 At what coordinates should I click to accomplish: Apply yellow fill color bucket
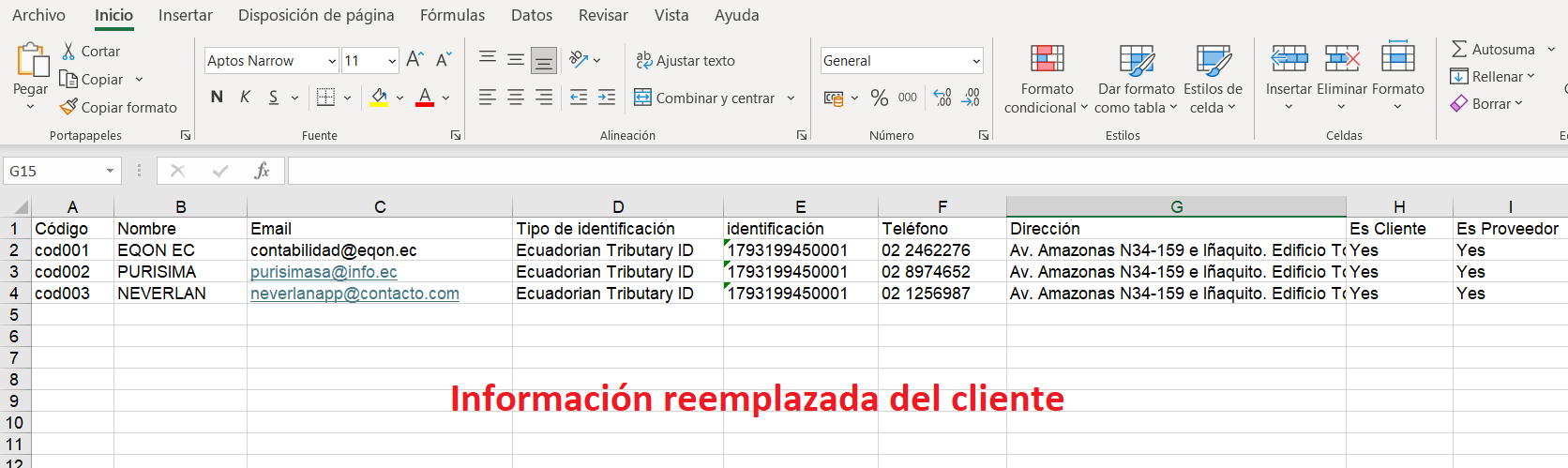click(379, 97)
